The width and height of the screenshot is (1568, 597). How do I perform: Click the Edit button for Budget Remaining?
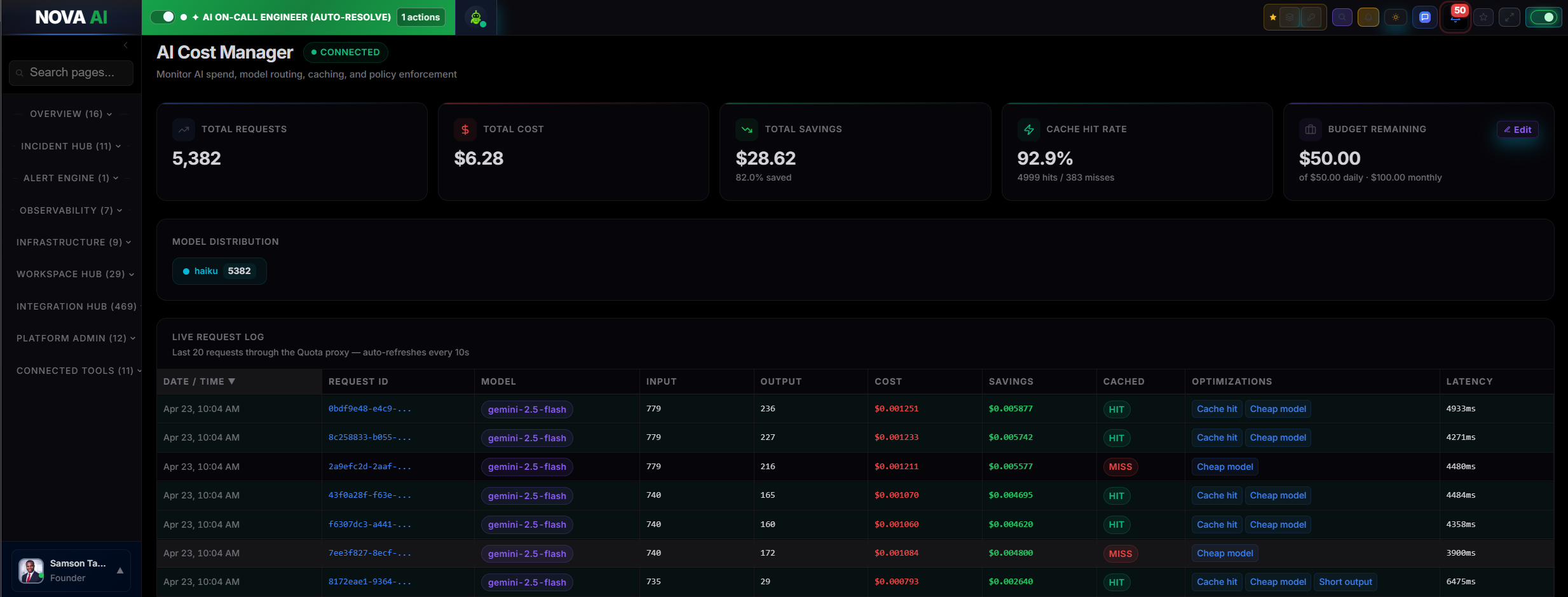1518,129
